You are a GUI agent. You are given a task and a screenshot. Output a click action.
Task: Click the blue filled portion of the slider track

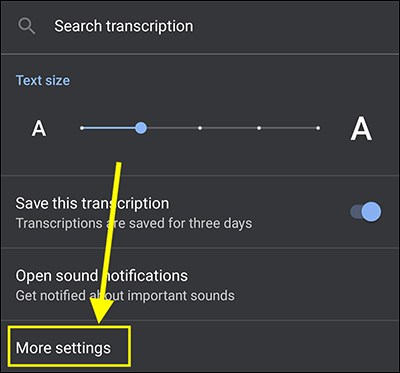(110, 128)
